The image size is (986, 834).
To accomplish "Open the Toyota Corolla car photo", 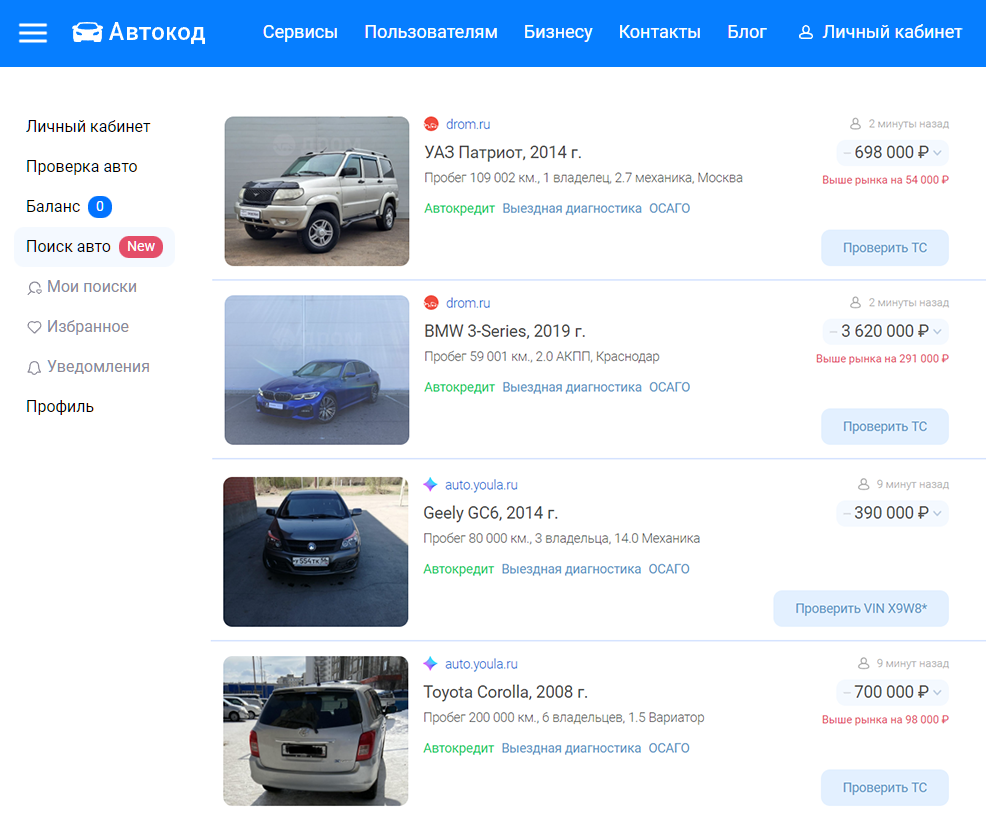I will coord(316,731).
